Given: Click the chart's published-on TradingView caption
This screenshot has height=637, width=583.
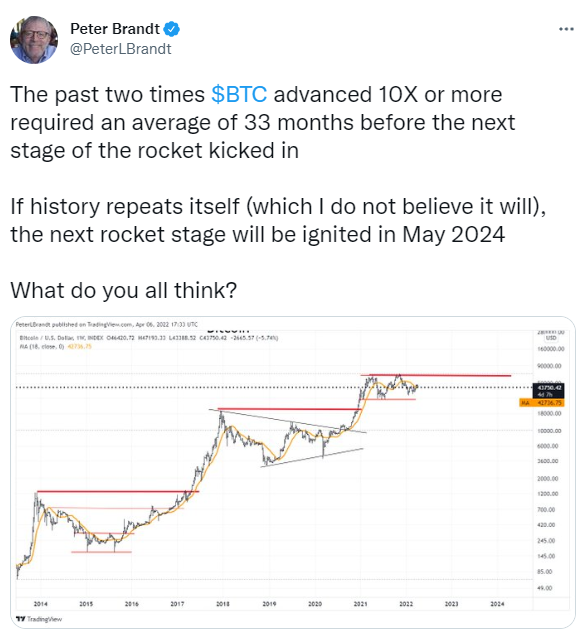Looking at the screenshot, I should 106,324.
